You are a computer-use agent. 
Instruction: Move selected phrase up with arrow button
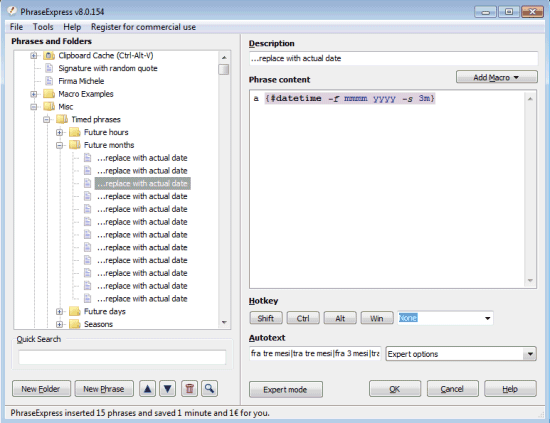coord(148,389)
